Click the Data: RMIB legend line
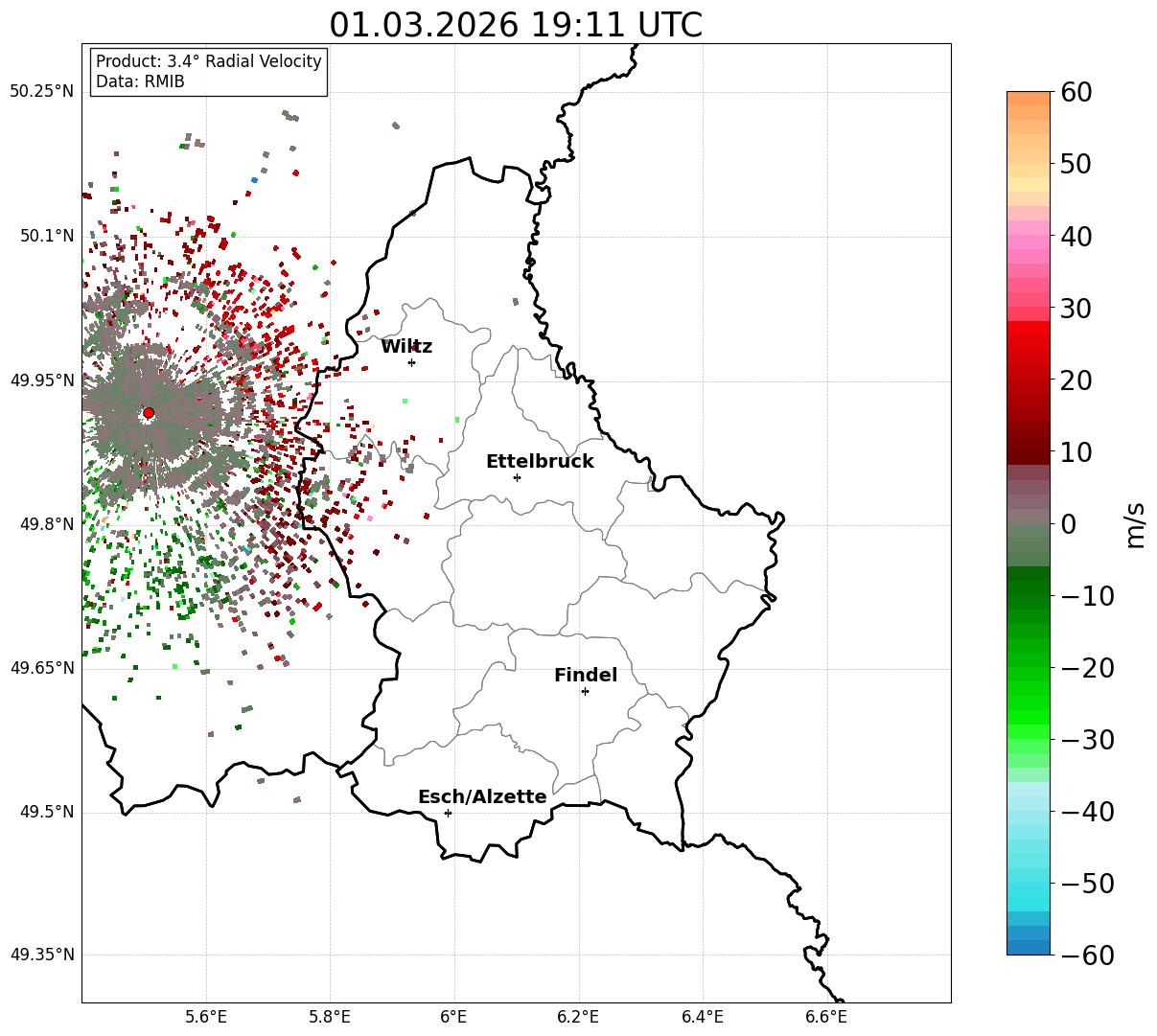 tap(140, 82)
